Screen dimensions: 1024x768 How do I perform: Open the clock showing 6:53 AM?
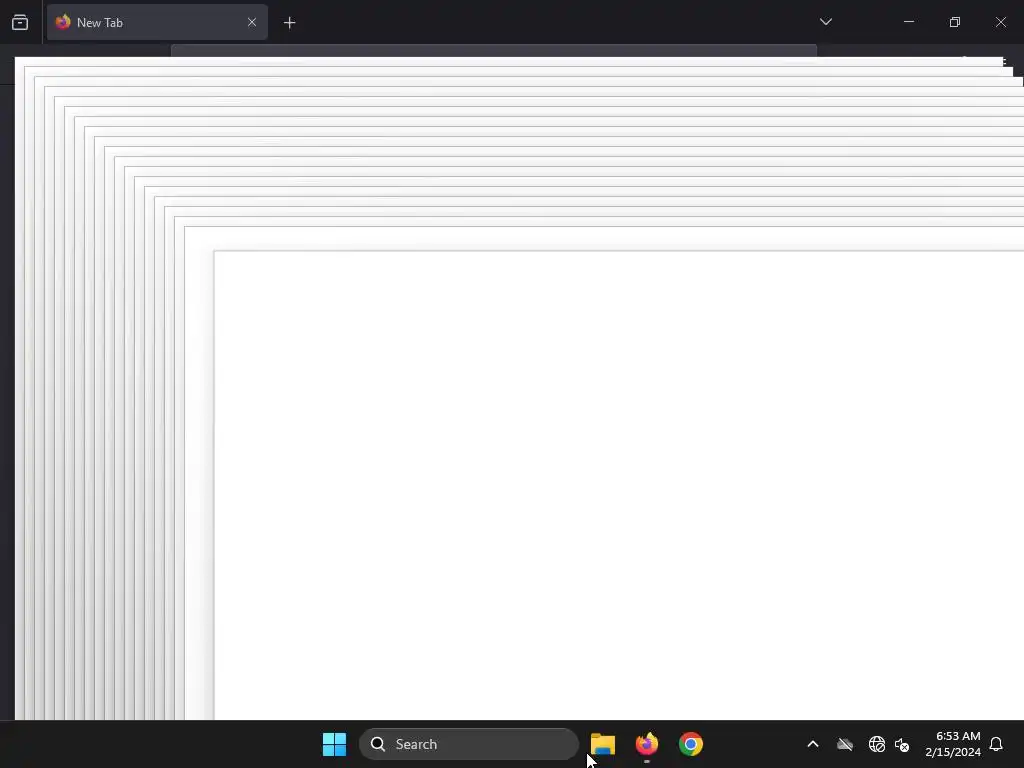click(x=953, y=744)
